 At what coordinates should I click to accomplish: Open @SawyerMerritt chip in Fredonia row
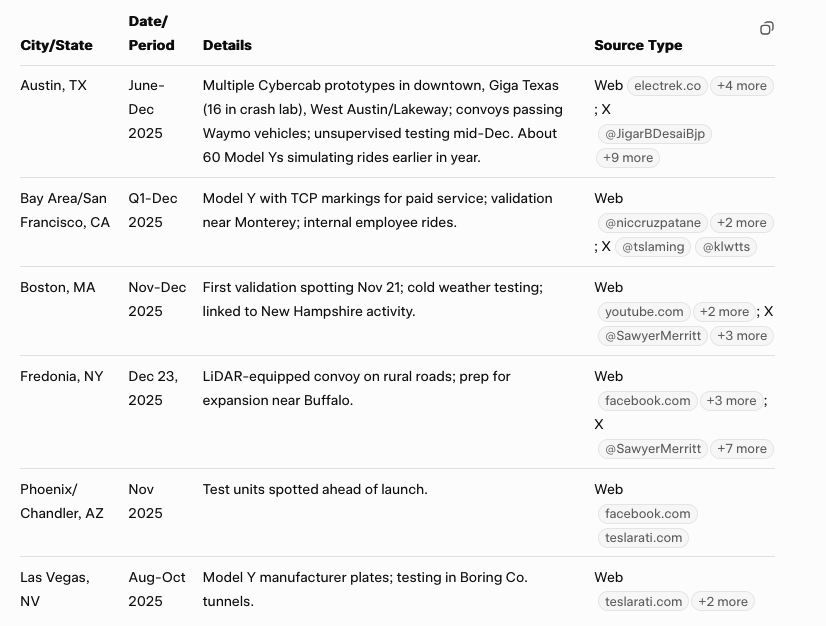[653, 449]
